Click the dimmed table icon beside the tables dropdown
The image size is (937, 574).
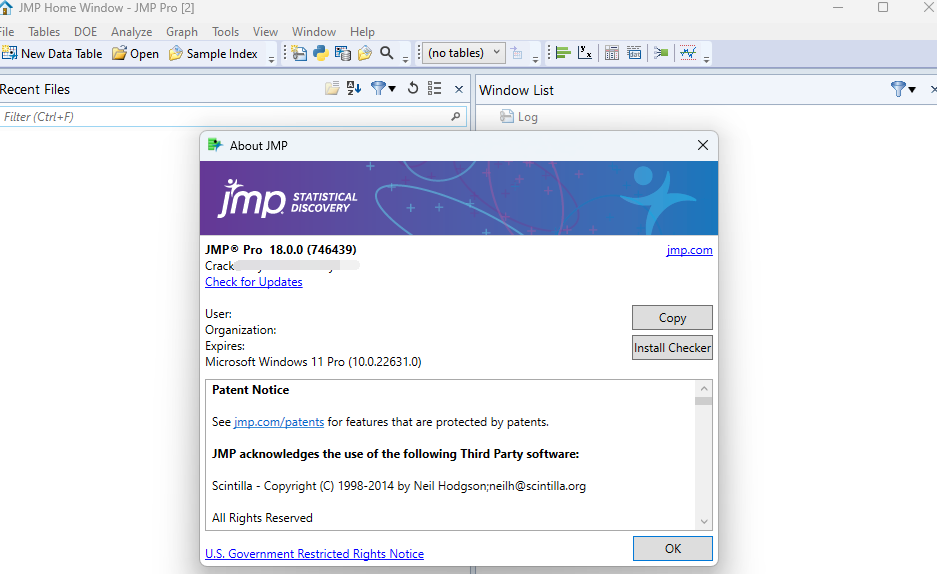[x=517, y=53]
